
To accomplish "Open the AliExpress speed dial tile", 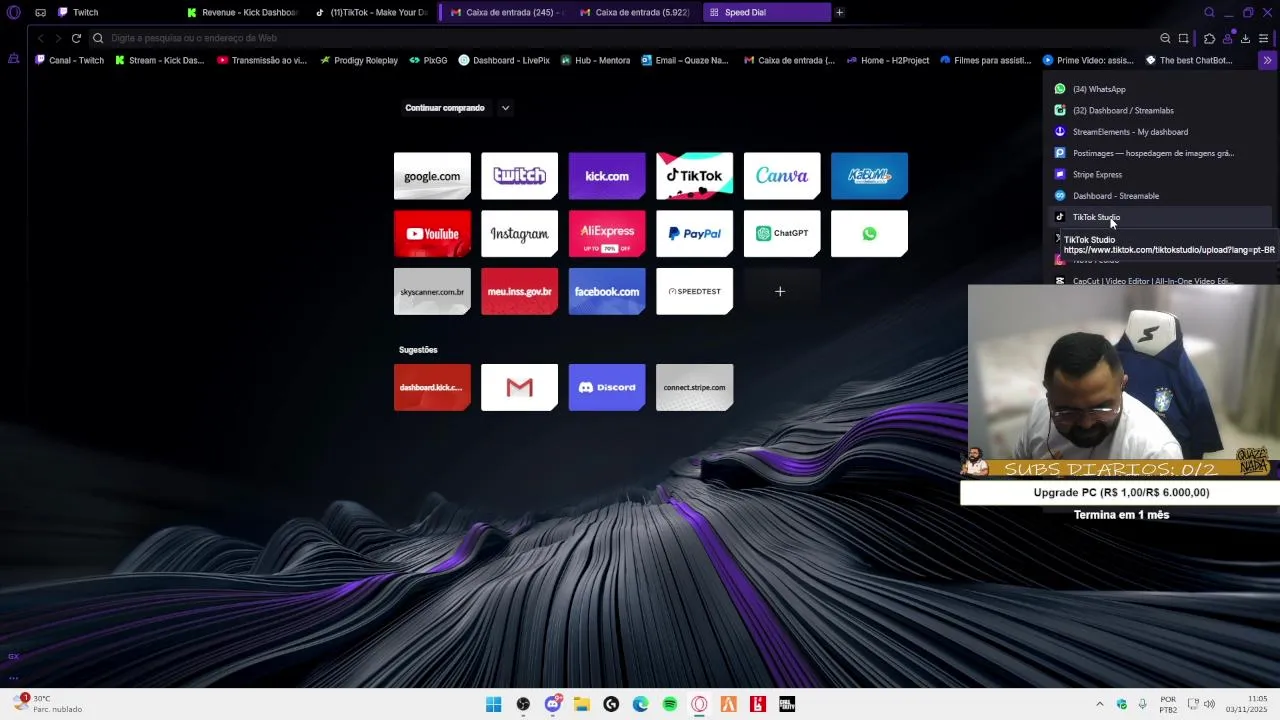I will click(607, 234).
